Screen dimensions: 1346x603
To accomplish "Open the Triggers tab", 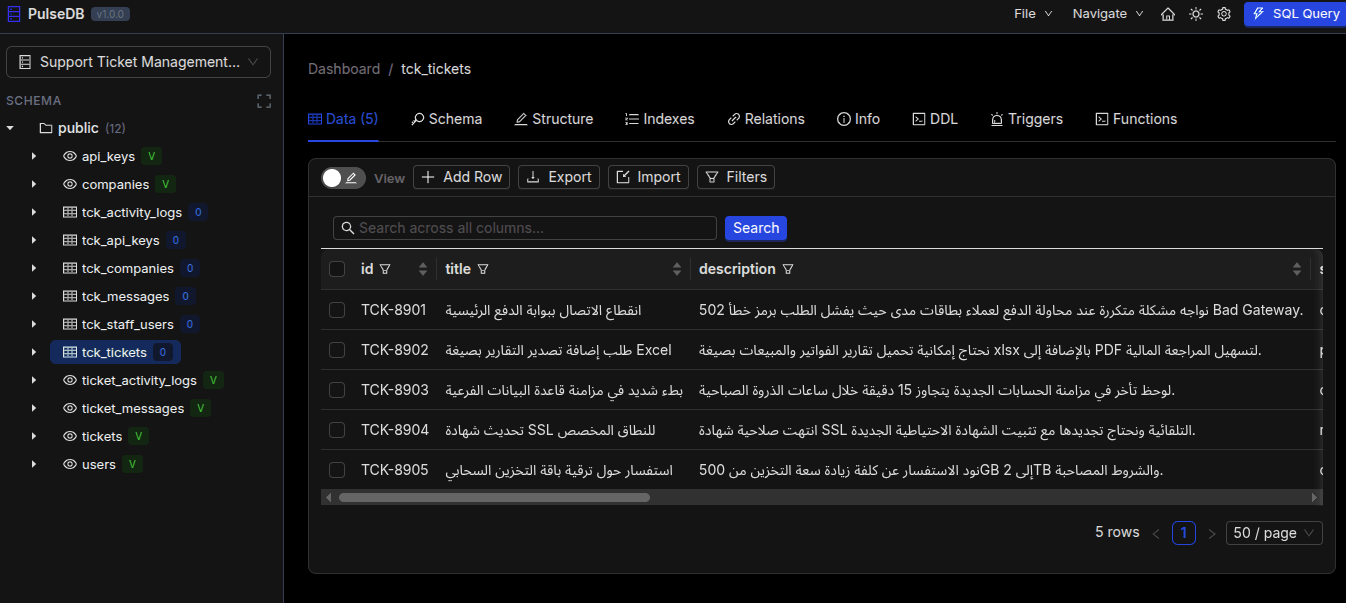I will coord(1026,119).
